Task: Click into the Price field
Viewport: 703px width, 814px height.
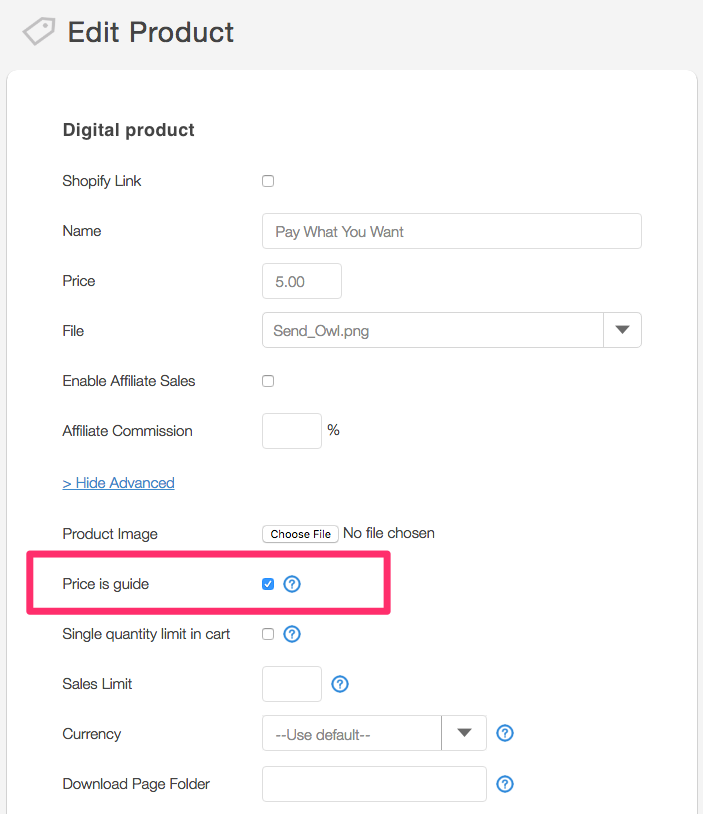Action: [x=302, y=281]
